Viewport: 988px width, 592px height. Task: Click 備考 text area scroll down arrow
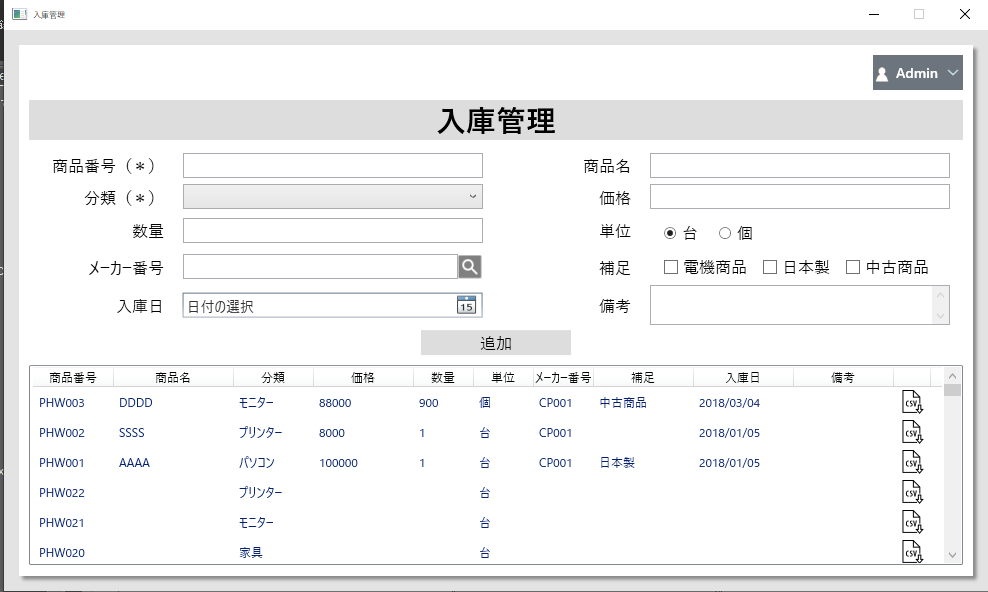click(941, 316)
